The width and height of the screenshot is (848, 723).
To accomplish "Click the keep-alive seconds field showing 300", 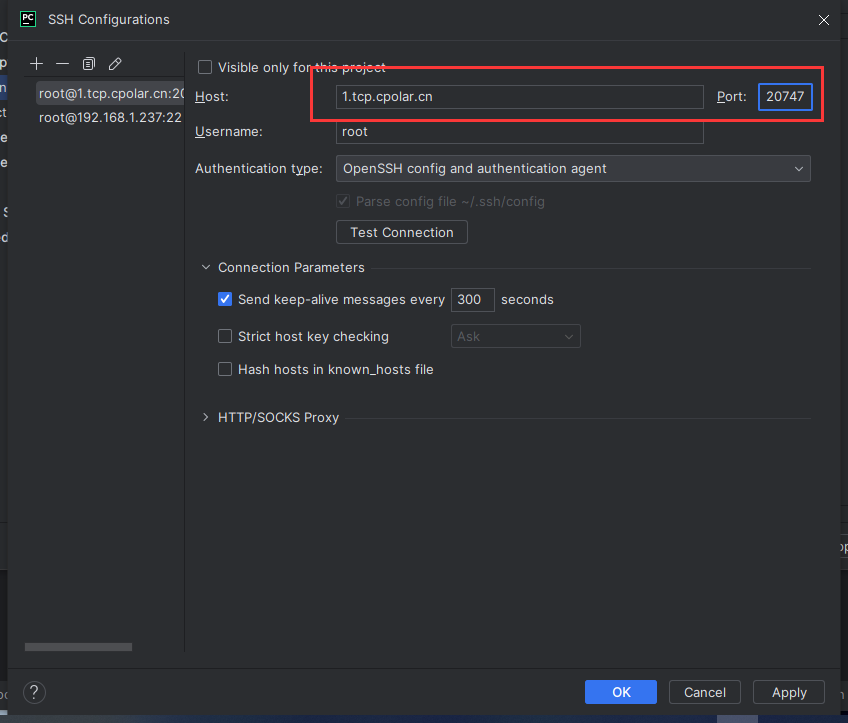I will [473, 300].
